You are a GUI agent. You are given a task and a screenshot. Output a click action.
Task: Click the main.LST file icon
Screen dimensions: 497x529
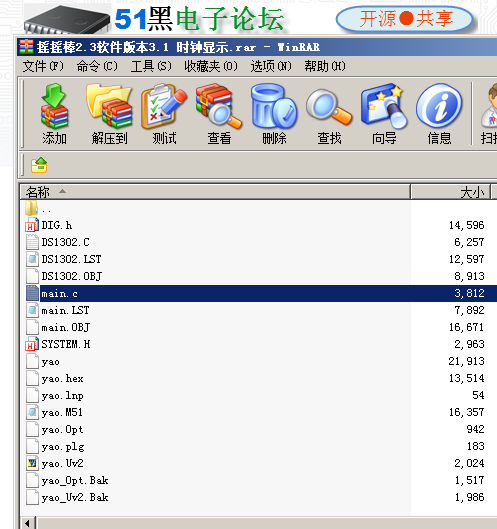[32, 310]
